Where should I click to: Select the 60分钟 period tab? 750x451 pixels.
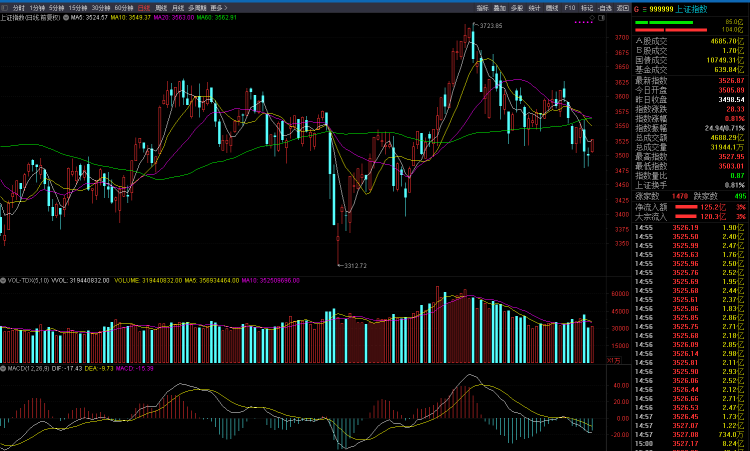coord(125,7)
